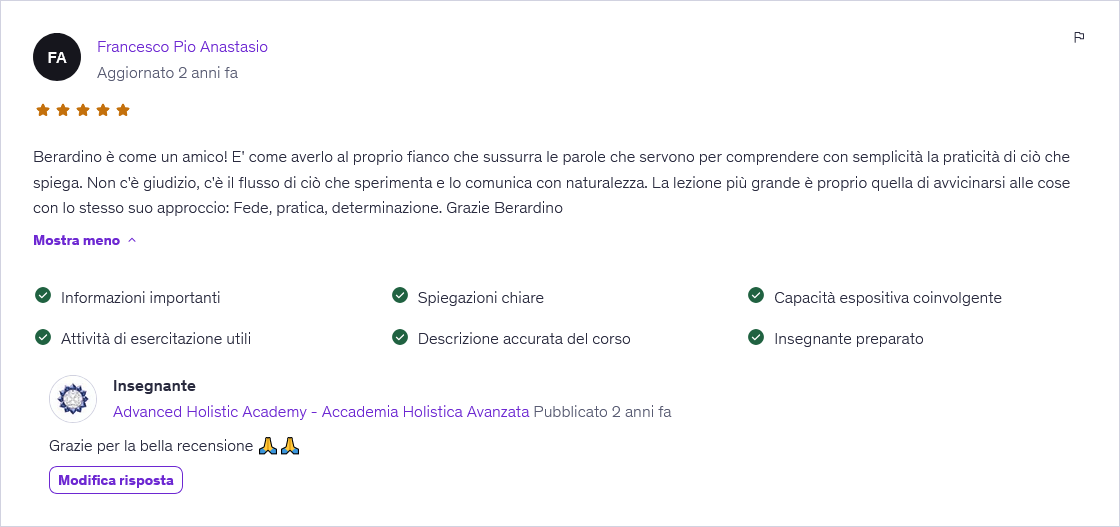
Task: Click the instructor reply text
Action: click(151, 445)
